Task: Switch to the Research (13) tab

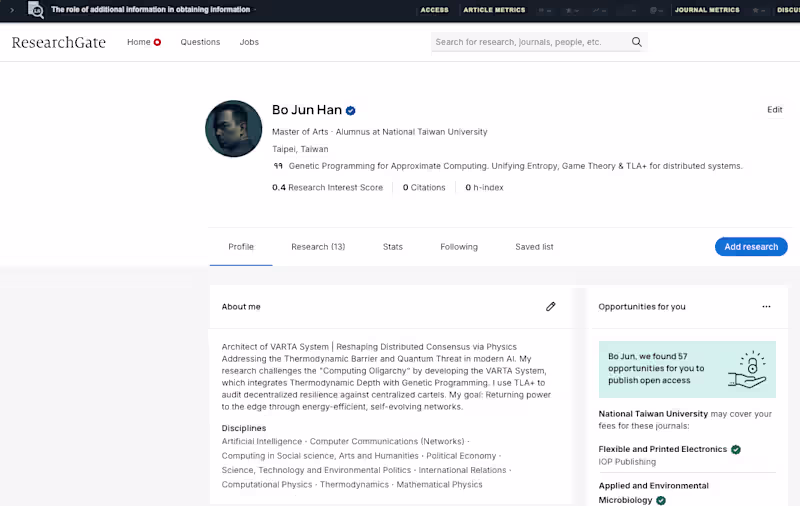Action: (x=318, y=247)
